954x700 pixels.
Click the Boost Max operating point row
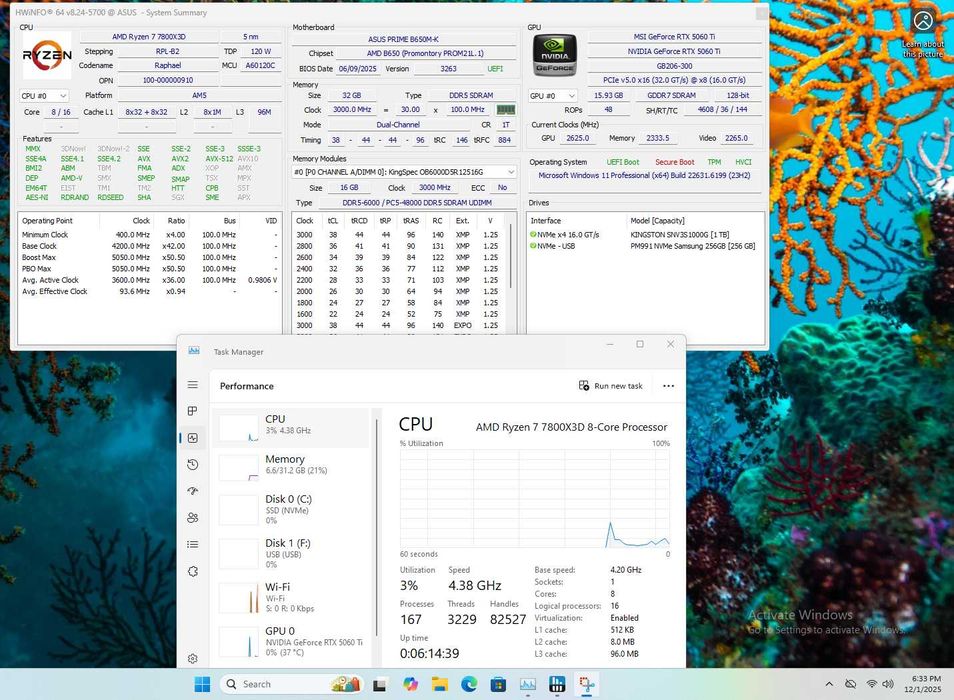[149, 257]
